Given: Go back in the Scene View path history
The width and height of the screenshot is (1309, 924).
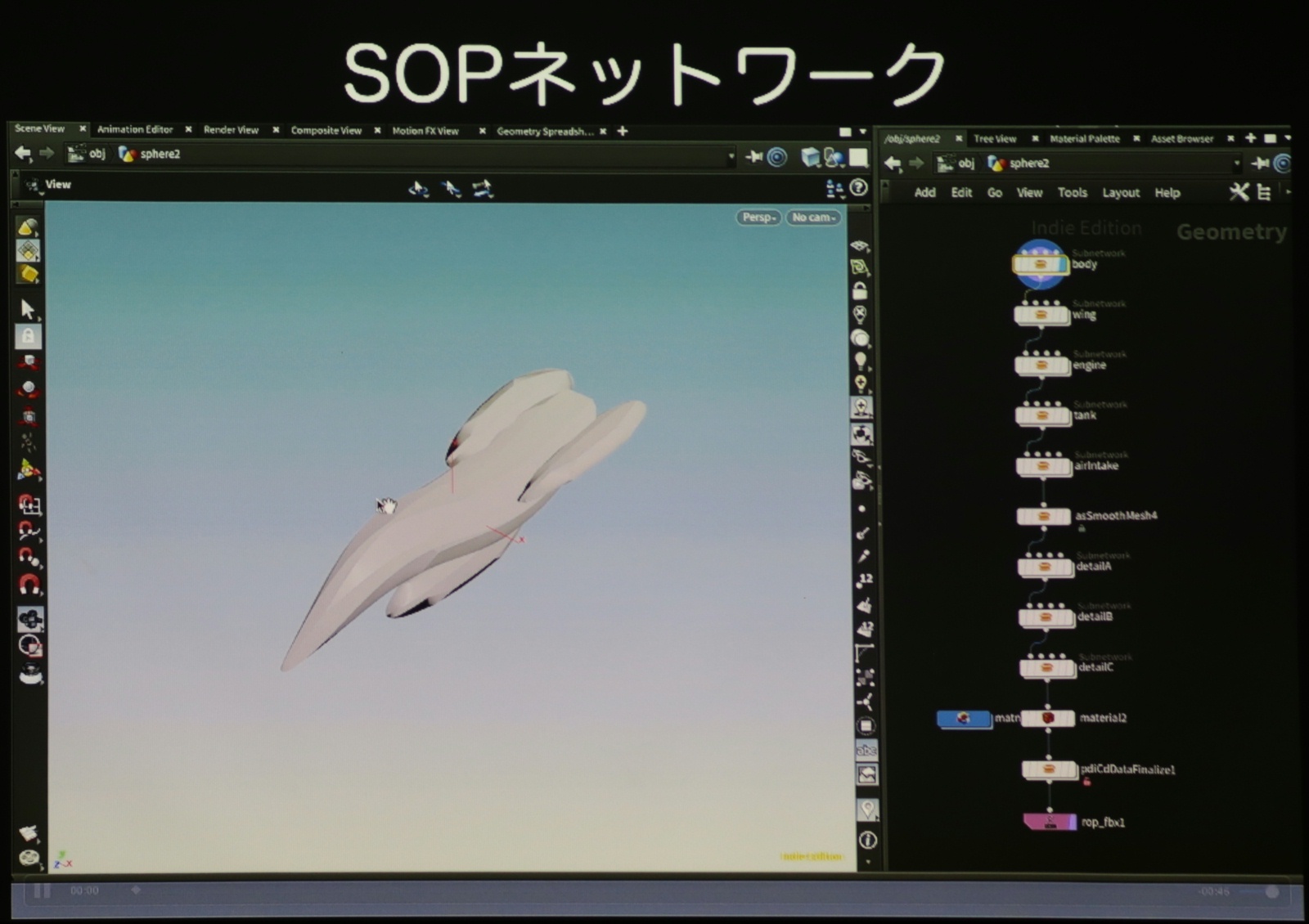Looking at the screenshot, I should click(x=23, y=153).
